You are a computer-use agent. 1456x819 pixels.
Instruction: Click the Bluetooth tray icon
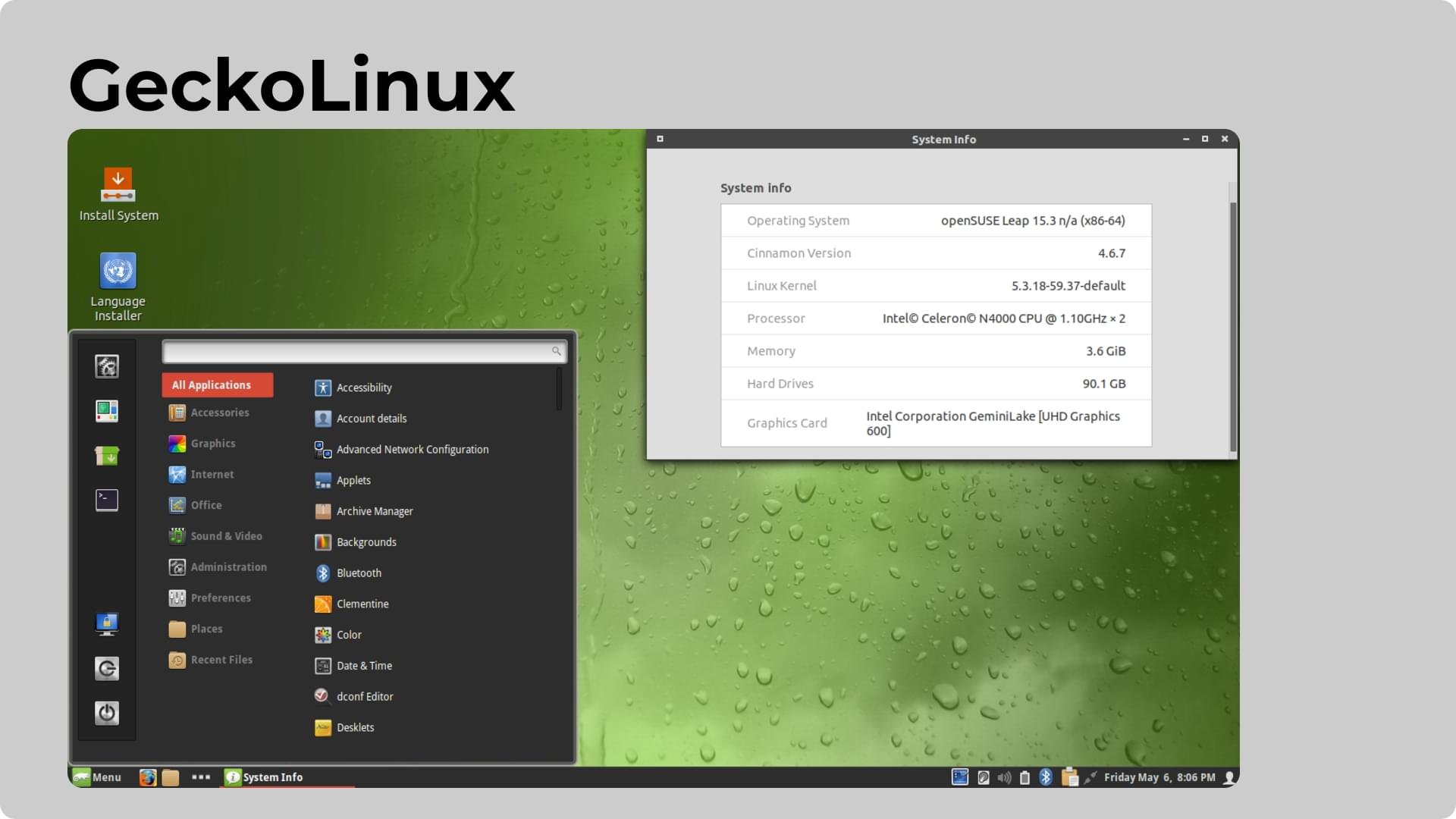pyautogui.click(x=1046, y=777)
